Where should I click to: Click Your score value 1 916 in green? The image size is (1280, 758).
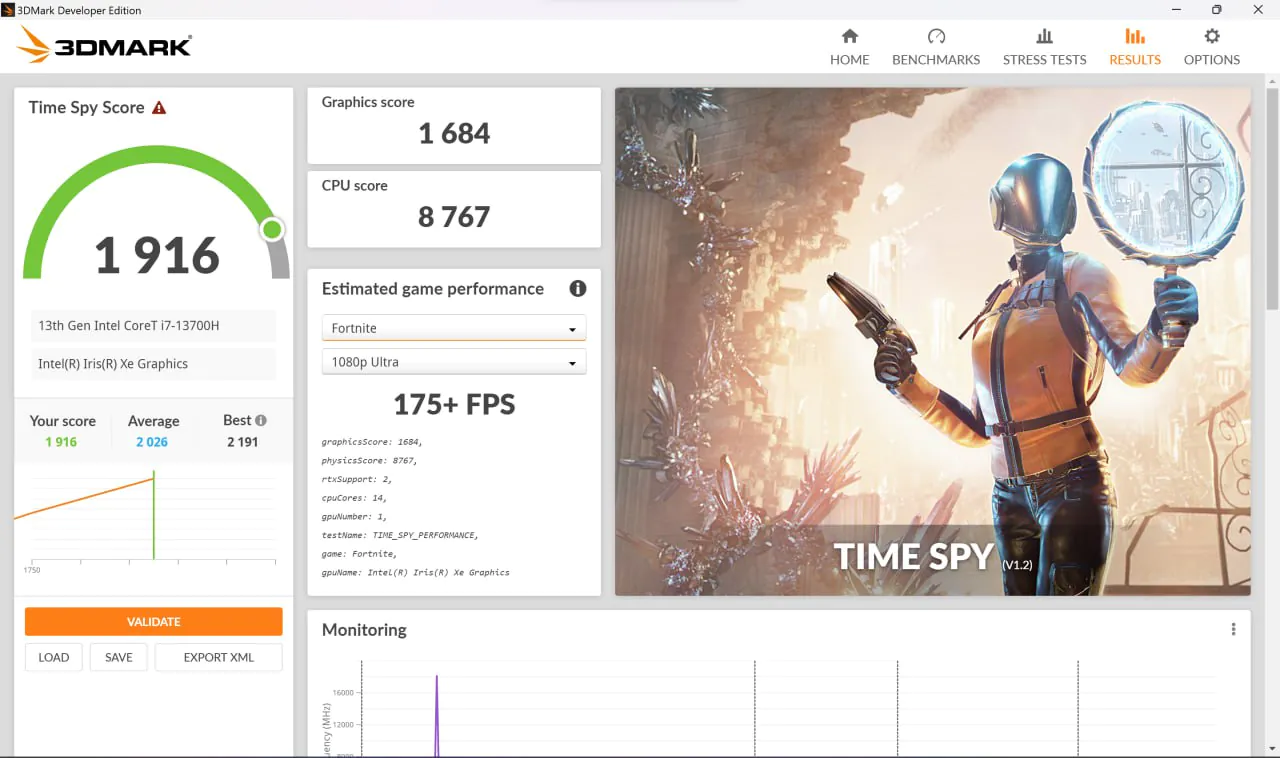tap(61, 442)
